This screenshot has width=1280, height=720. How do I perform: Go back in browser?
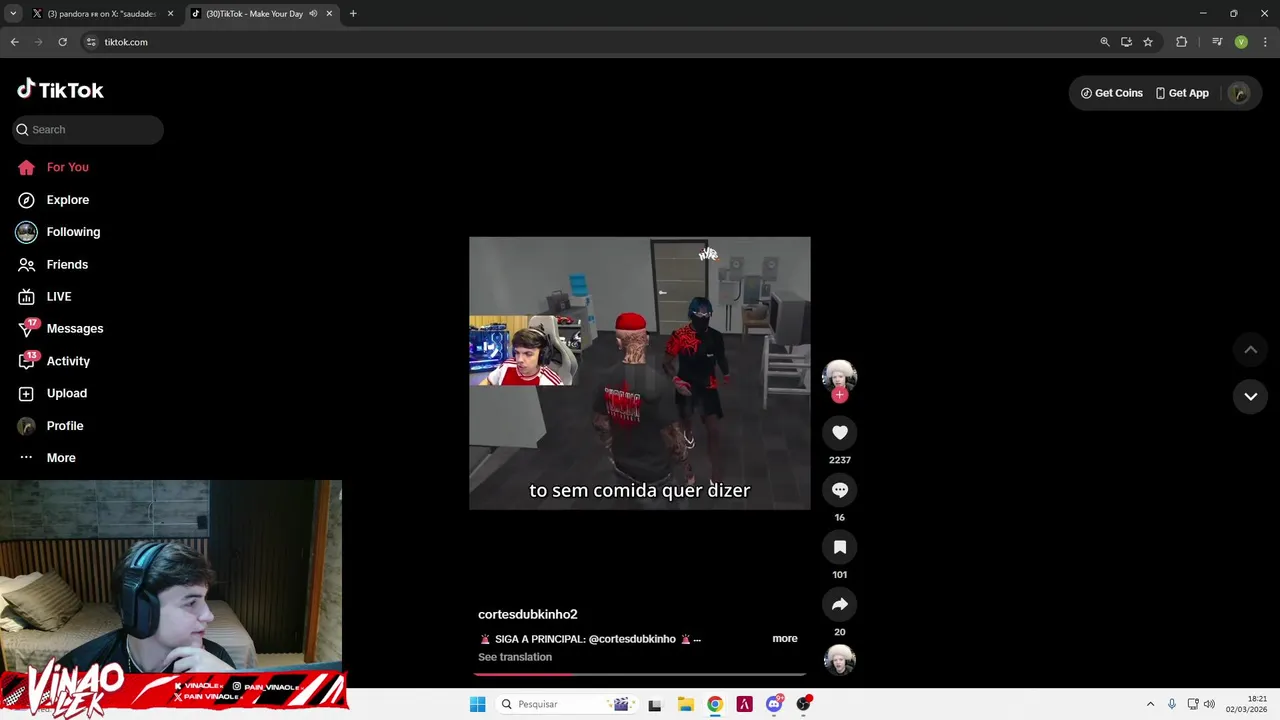point(15,42)
